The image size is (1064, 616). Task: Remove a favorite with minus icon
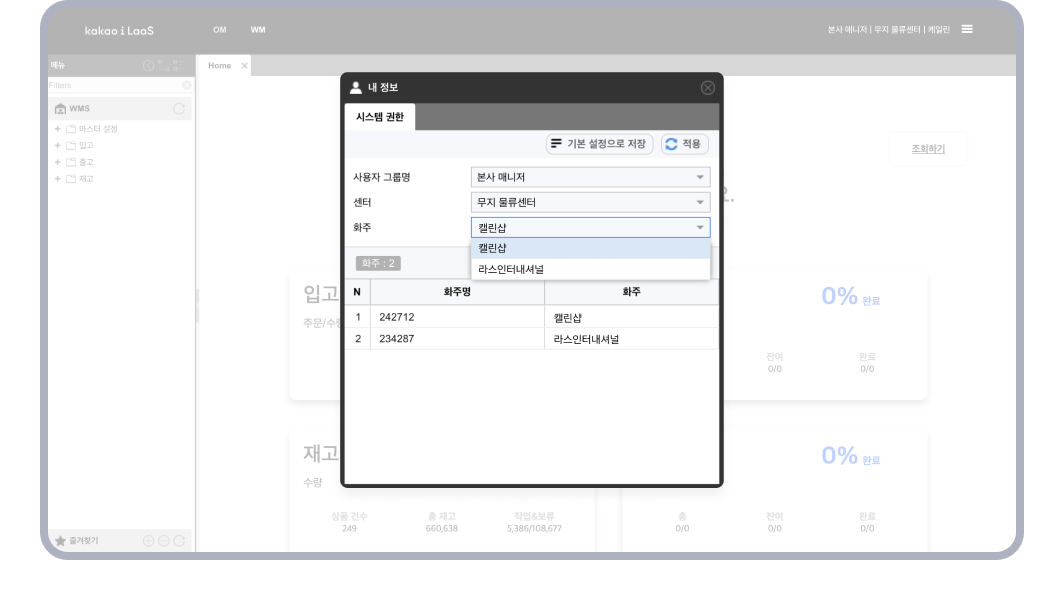pos(164,541)
